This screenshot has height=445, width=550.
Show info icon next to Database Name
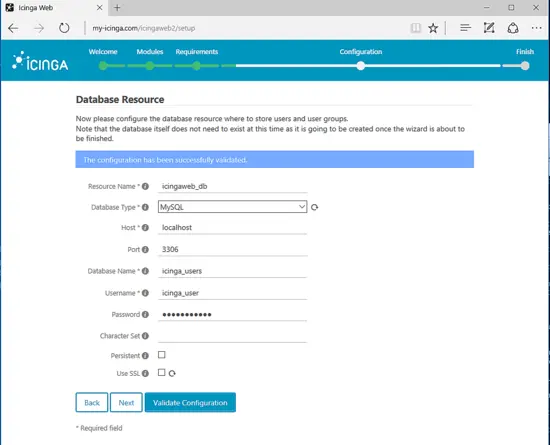tap(145, 271)
